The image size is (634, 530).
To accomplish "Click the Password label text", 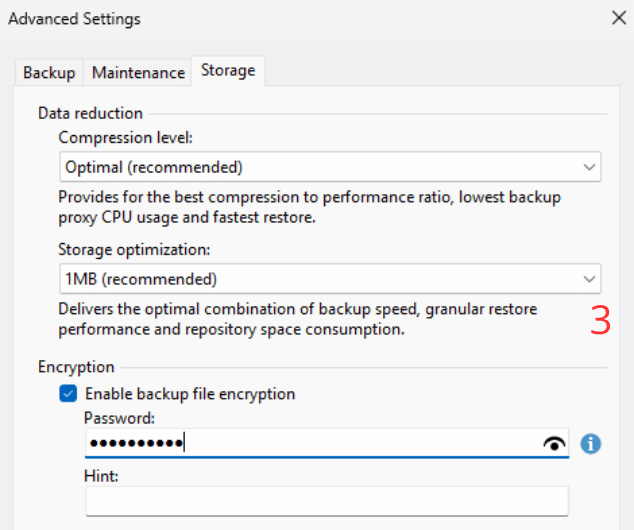I will [x=119, y=417].
